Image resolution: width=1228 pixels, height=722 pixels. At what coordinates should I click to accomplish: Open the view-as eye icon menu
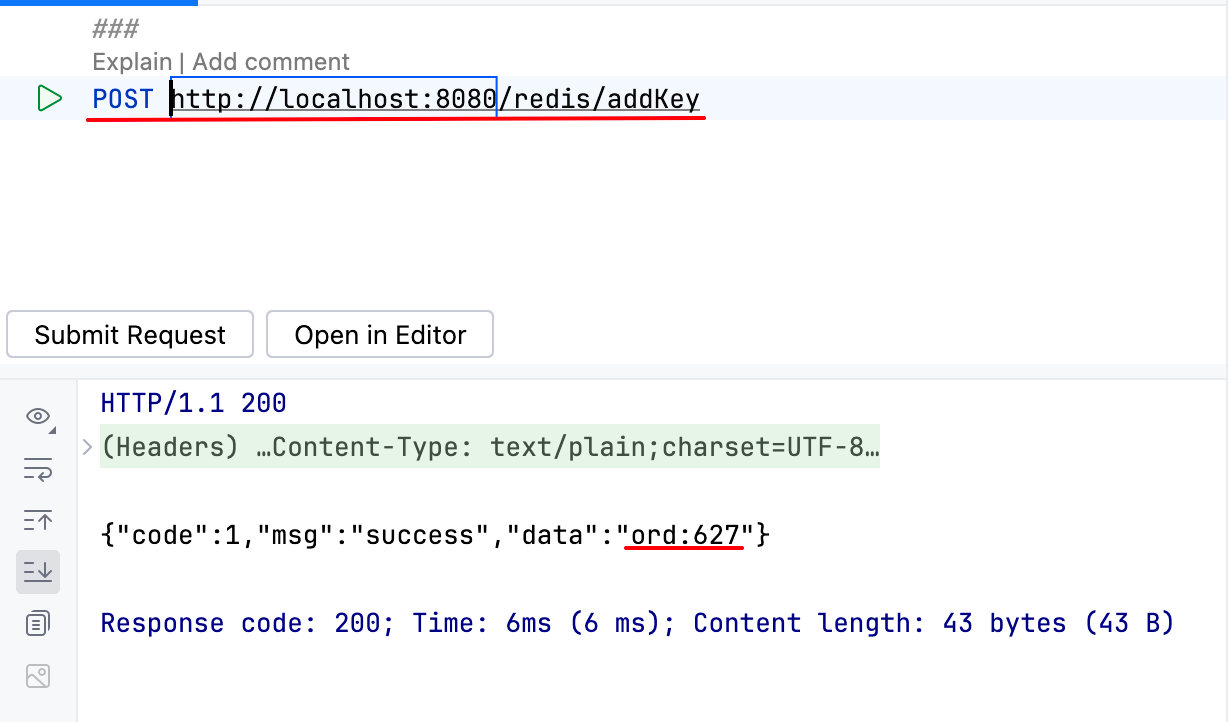pos(38,417)
